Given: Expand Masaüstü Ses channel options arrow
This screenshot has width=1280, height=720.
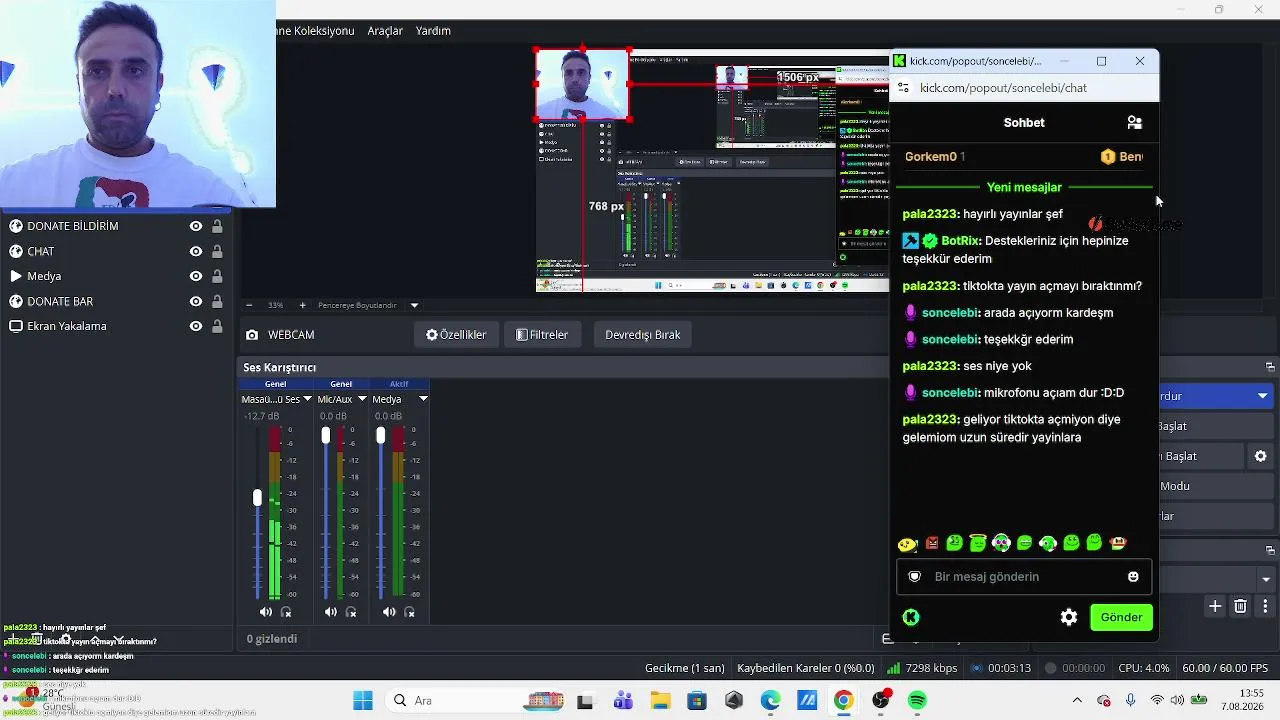Looking at the screenshot, I should tap(307, 399).
